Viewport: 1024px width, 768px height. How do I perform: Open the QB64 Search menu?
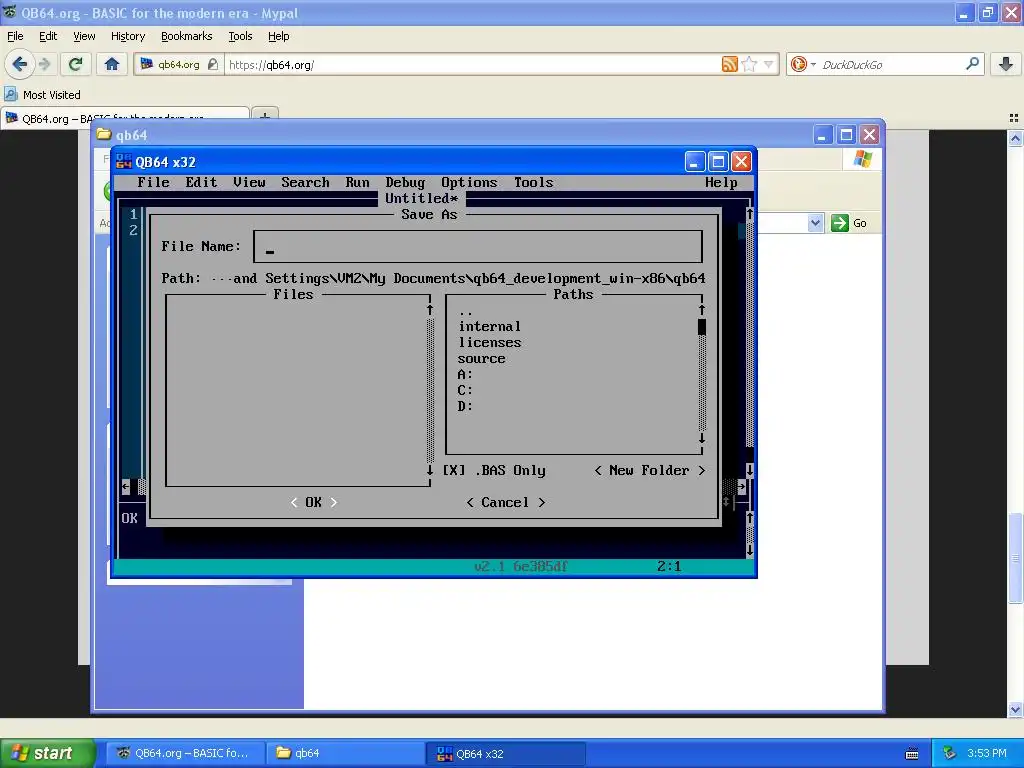pos(305,182)
